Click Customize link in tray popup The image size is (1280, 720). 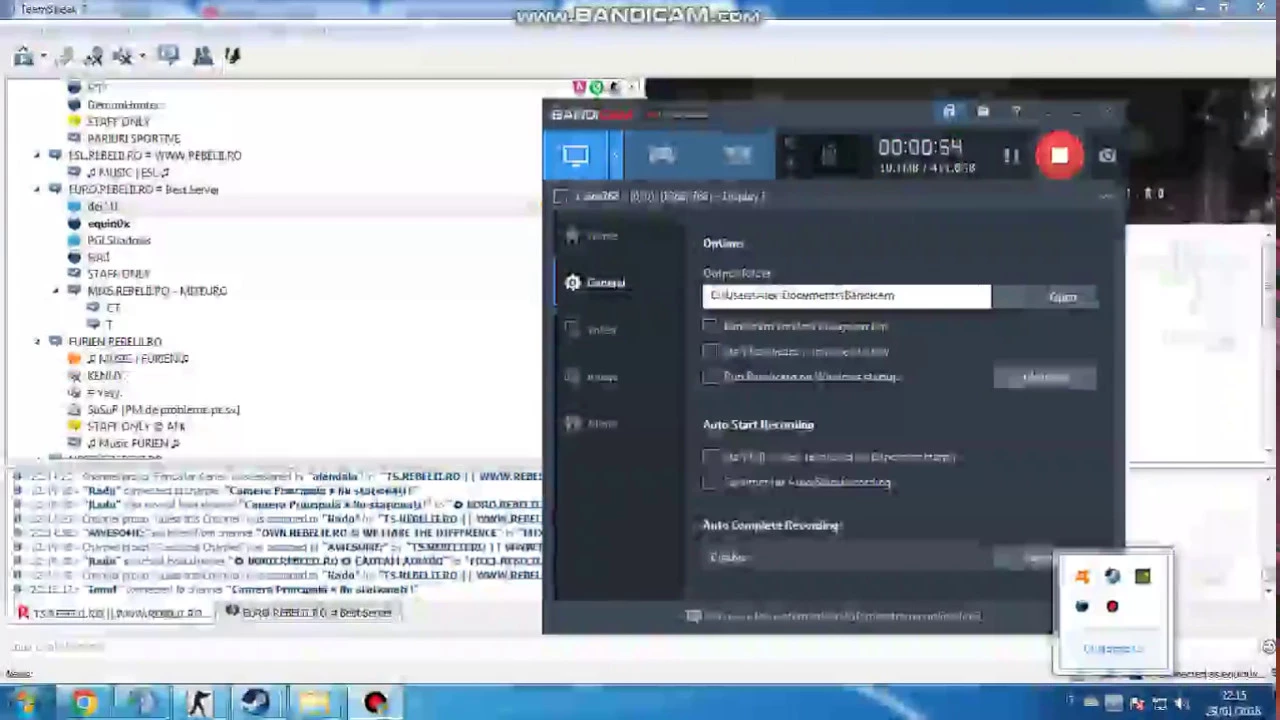point(1112,649)
